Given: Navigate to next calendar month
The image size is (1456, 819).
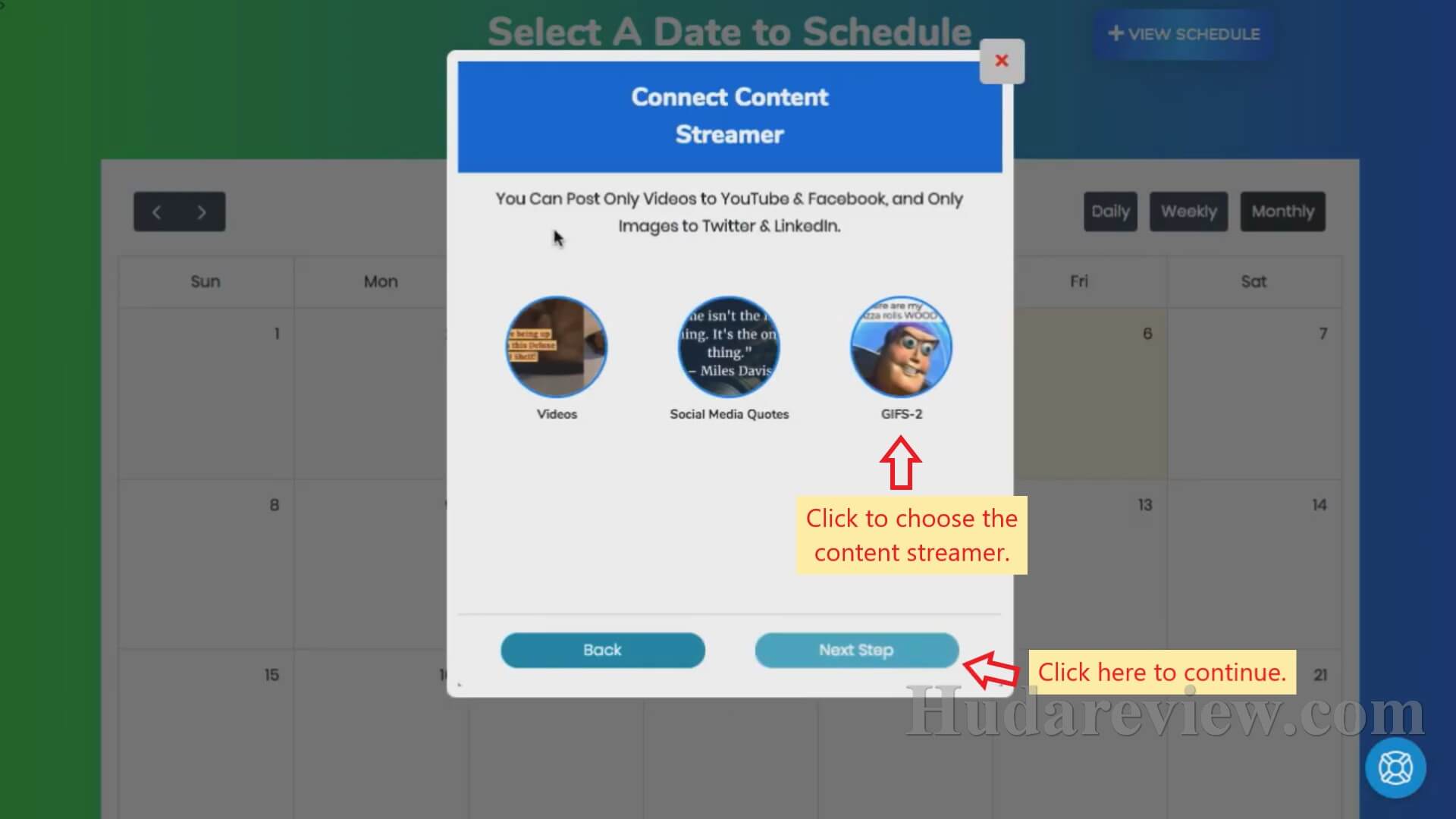Looking at the screenshot, I should point(200,211).
